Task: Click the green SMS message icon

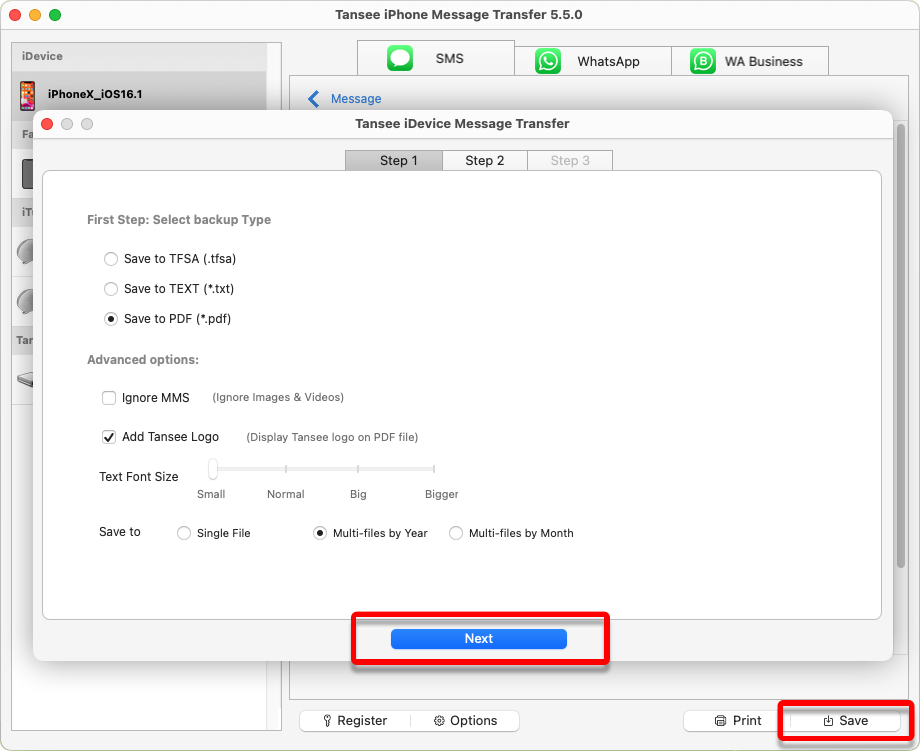Action: 400,59
